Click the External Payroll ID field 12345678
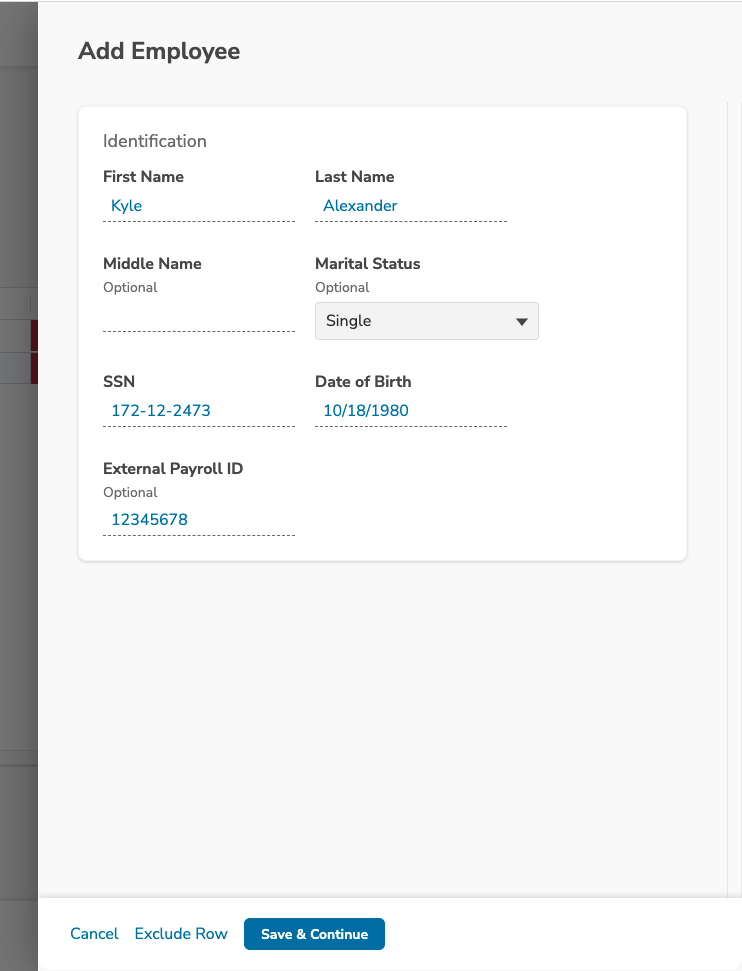 pos(199,520)
